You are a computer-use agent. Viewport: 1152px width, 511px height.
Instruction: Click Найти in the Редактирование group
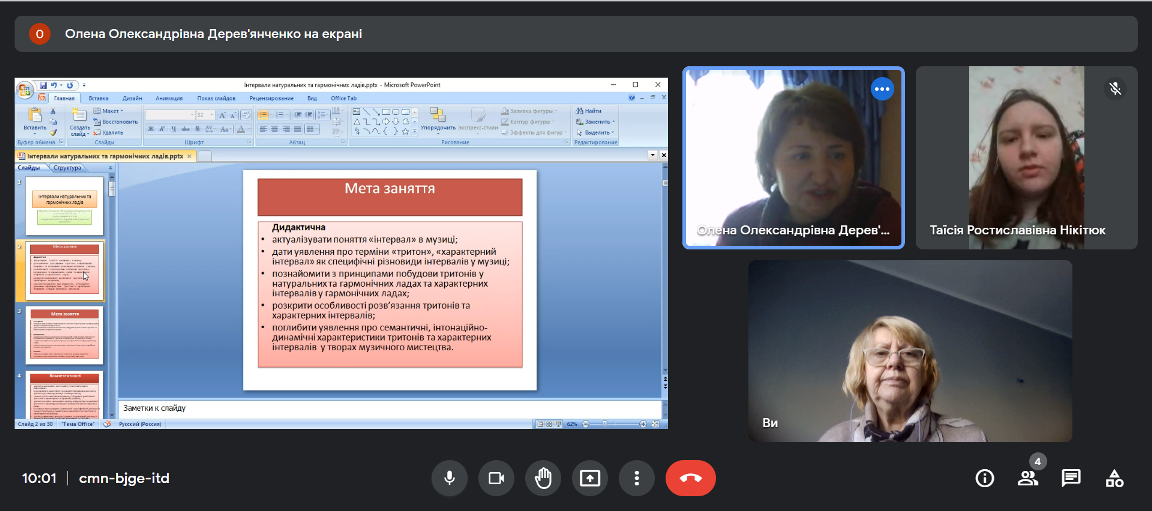click(588, 111)
